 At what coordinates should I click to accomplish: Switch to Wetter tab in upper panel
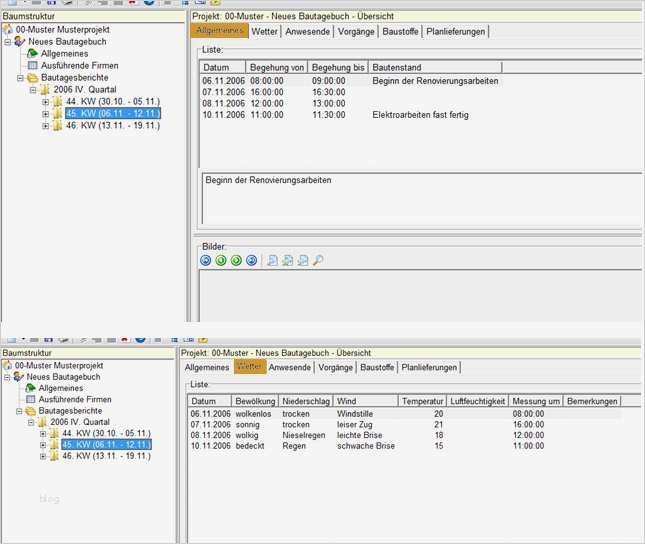click(264, 31)
